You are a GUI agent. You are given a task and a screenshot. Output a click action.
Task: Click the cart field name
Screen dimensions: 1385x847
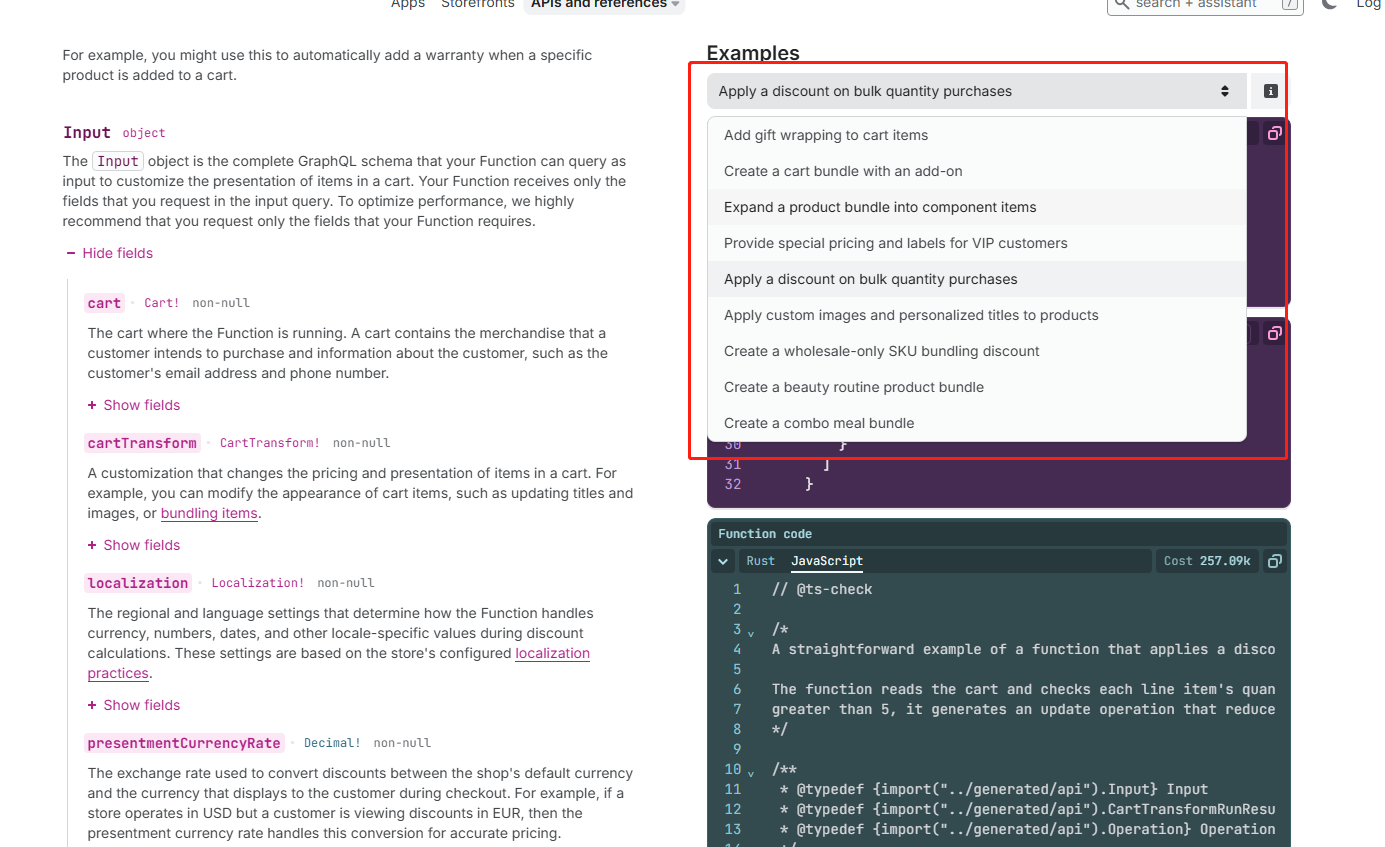coord(104,303)
